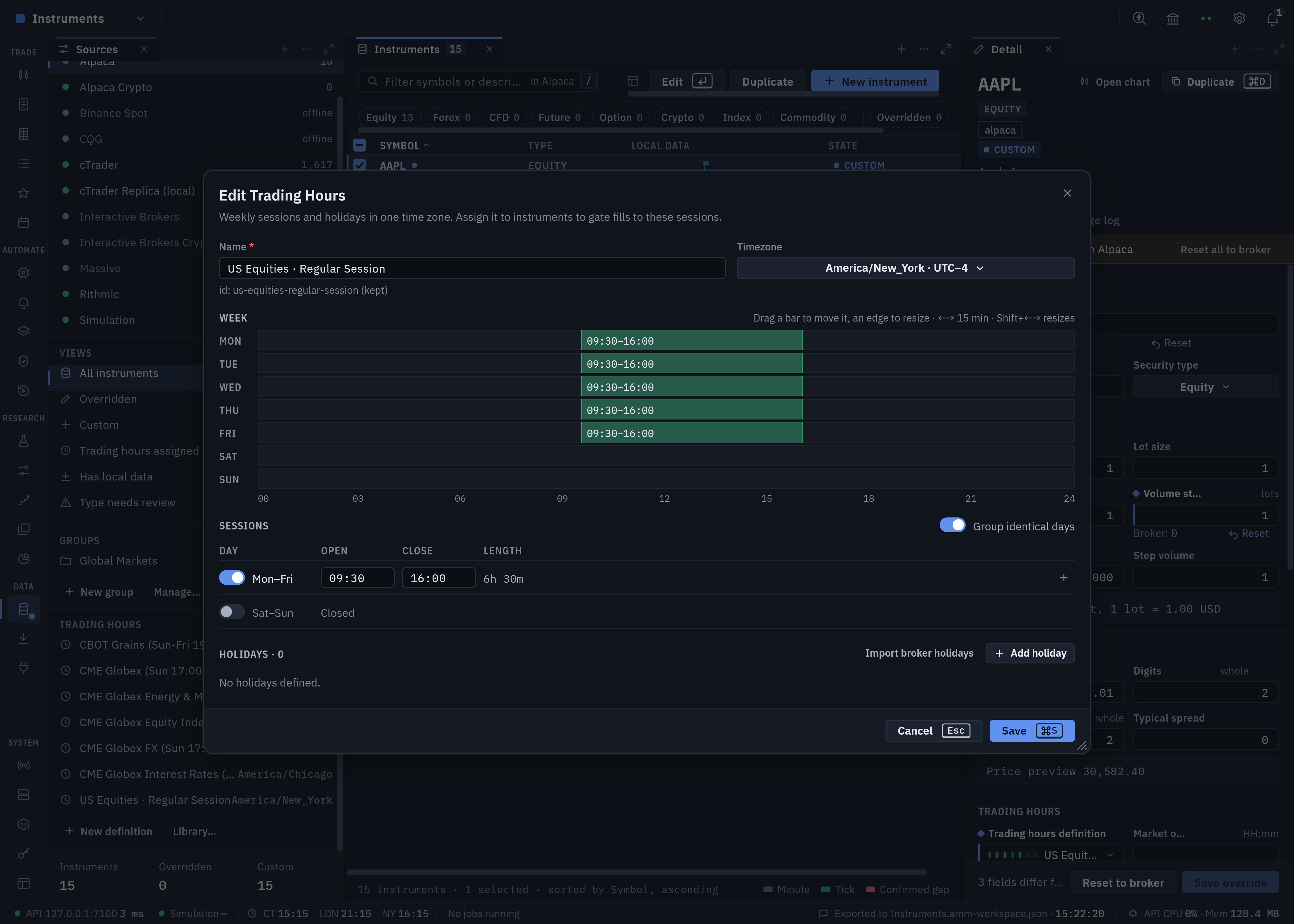Open the Timezone America/New_York dropdown
Viewport: 1294px width, 924px height.
pyautogui.click(x=905, y=268)
